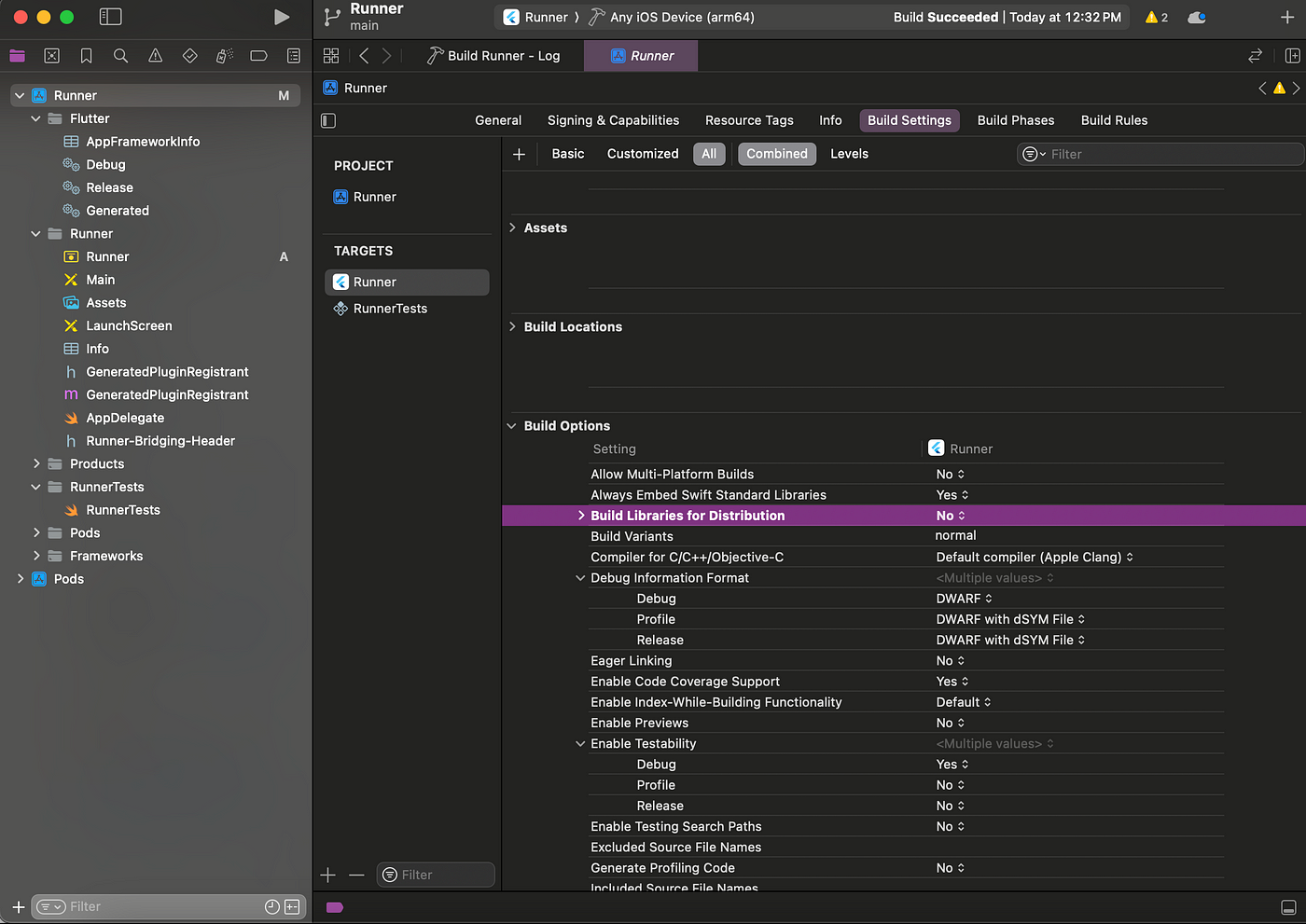
Task: Switch to the Build Phases tab
Action: pos(1016,120)
